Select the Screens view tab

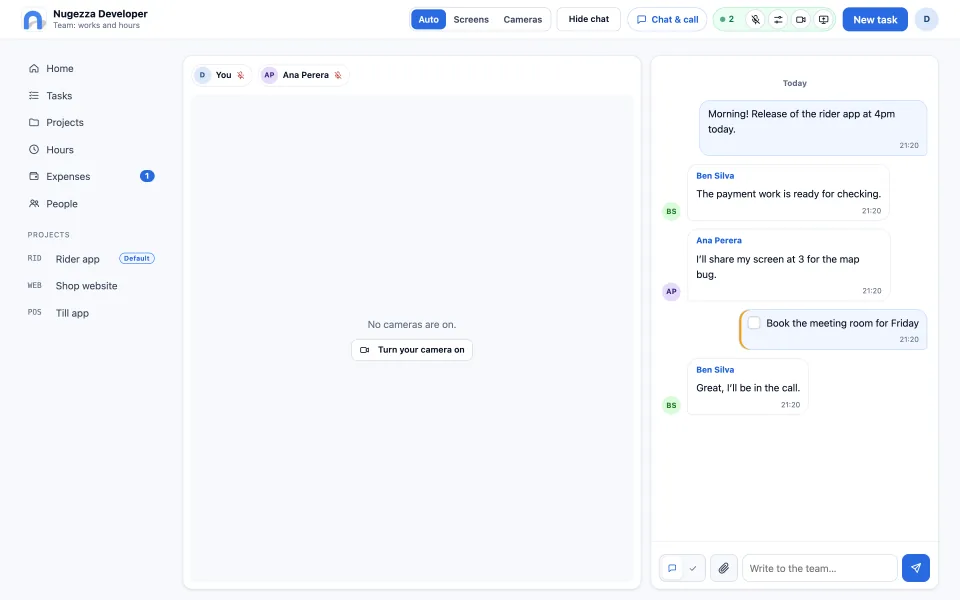point(471,20)
